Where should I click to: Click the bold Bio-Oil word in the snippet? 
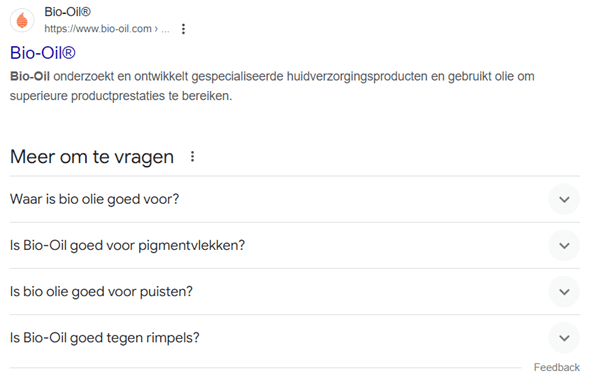pos(30,76)
